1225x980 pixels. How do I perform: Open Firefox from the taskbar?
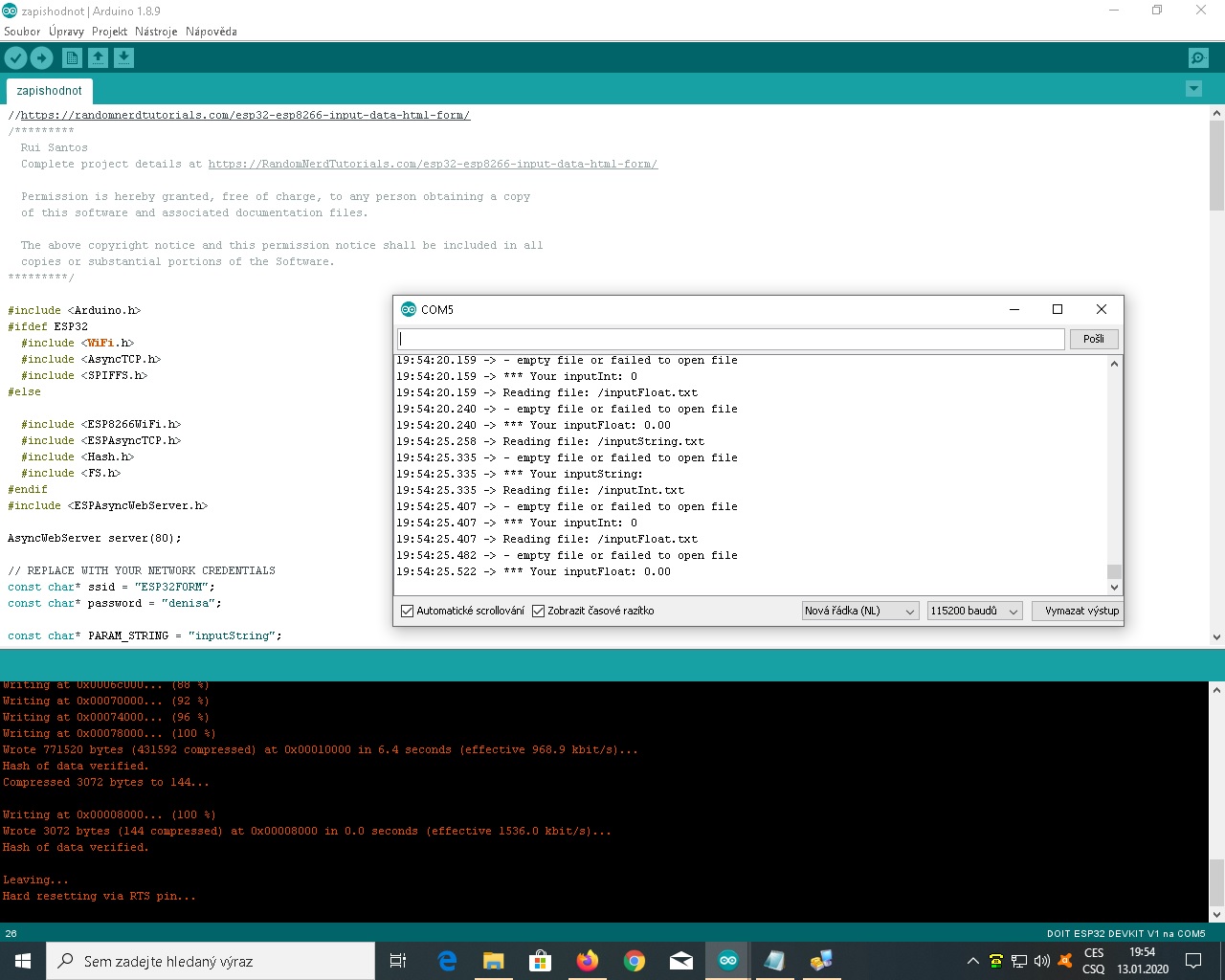tap(587, 960)
